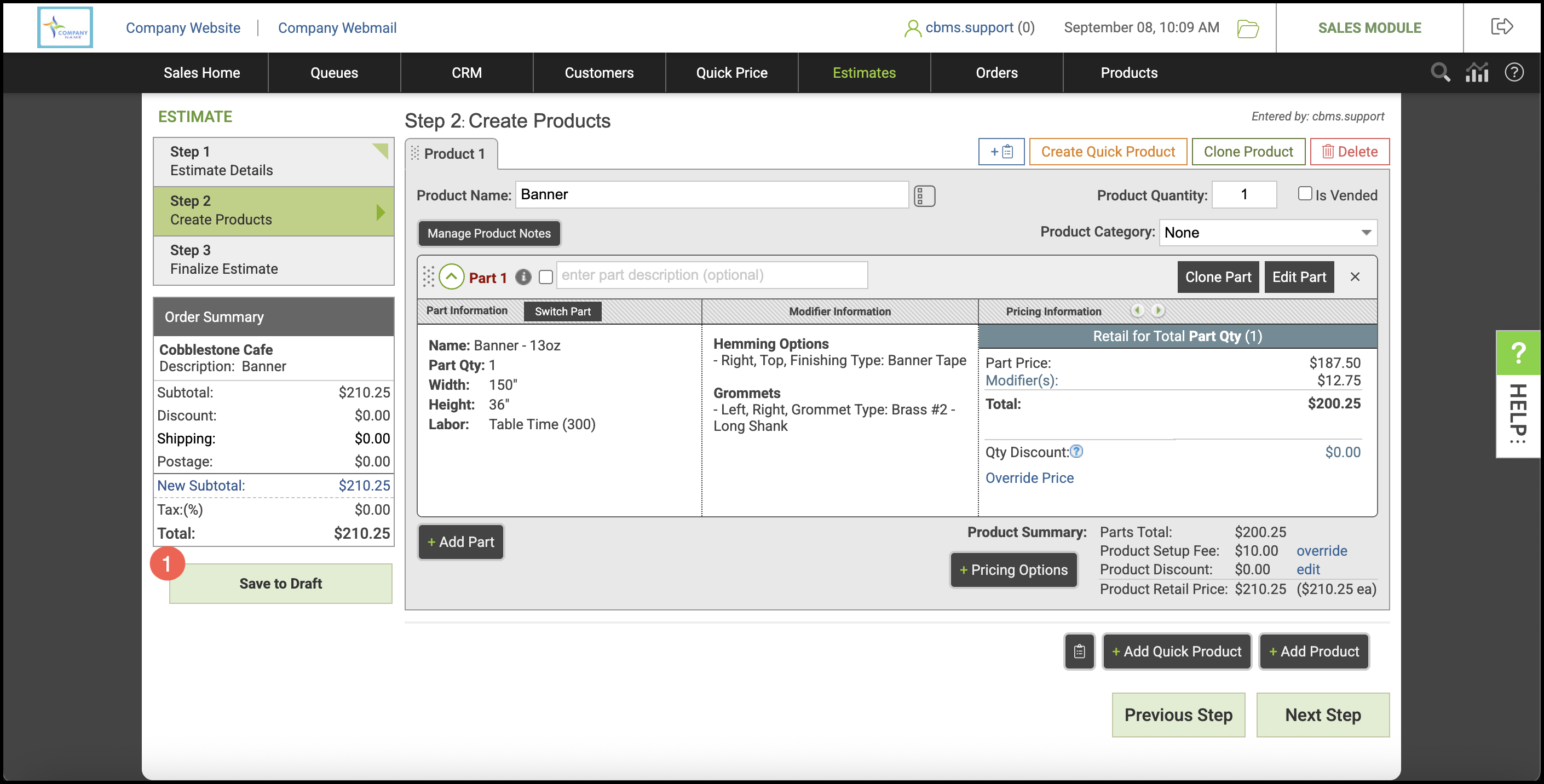Open the reports bar chart icon
Viewport: 1544px width, 784px height.
[x=1477, y=72]
